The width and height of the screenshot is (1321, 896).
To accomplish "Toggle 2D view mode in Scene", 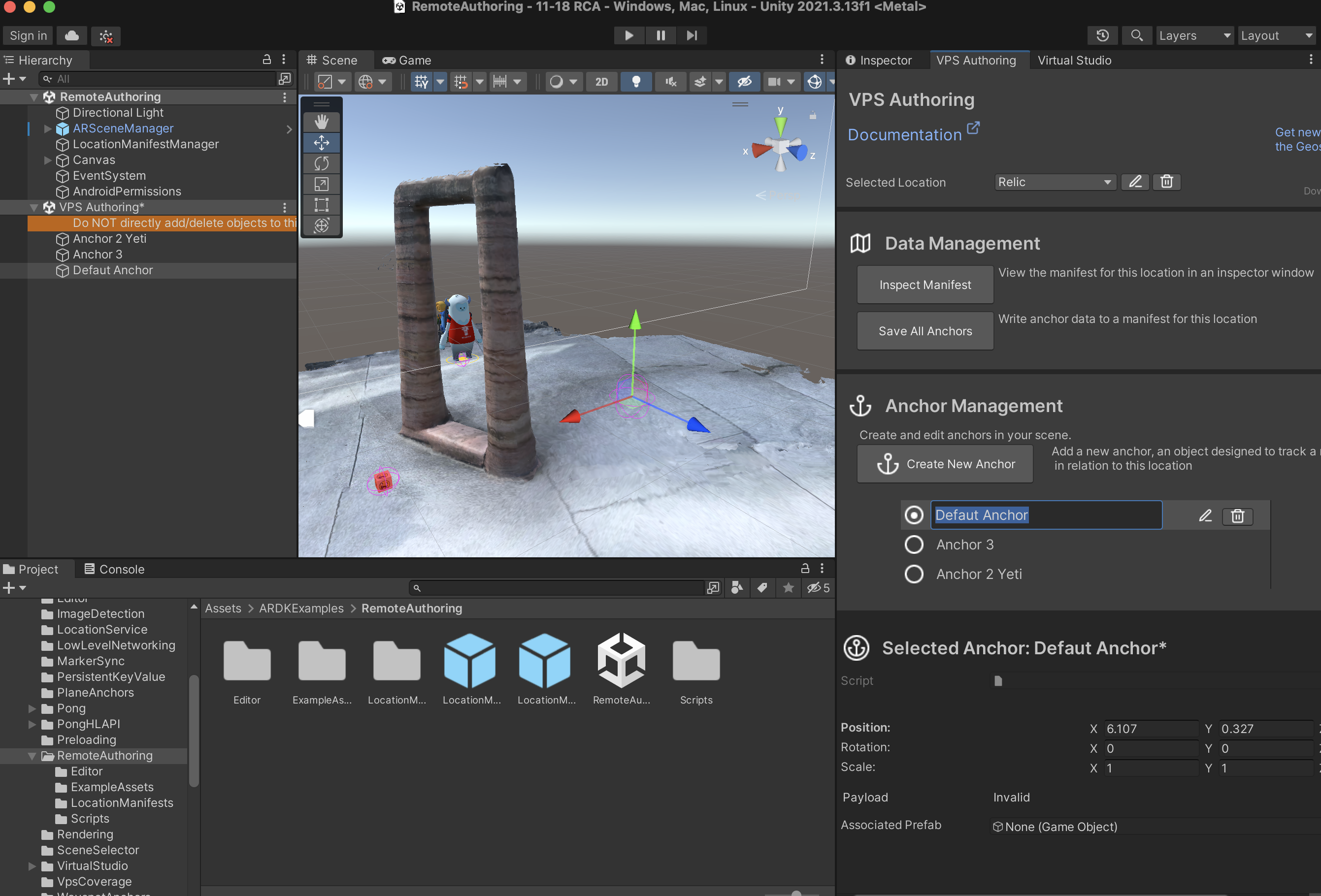I will (601, 82).
